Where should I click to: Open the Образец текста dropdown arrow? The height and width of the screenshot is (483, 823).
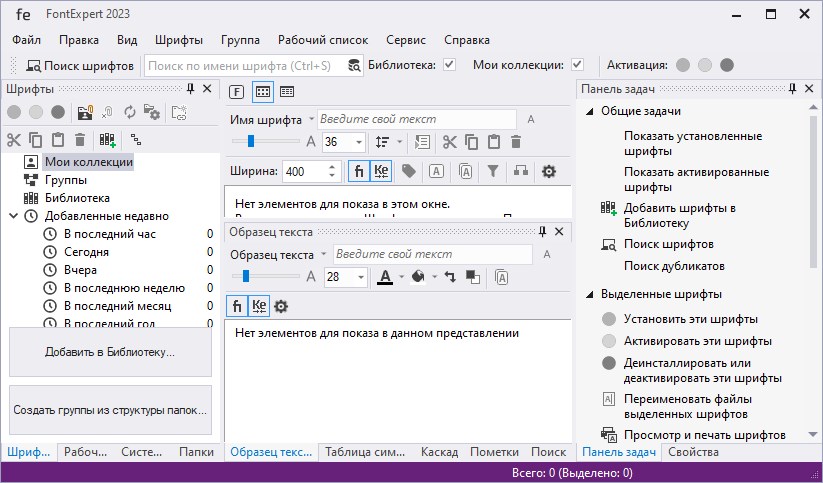[324, 254]
